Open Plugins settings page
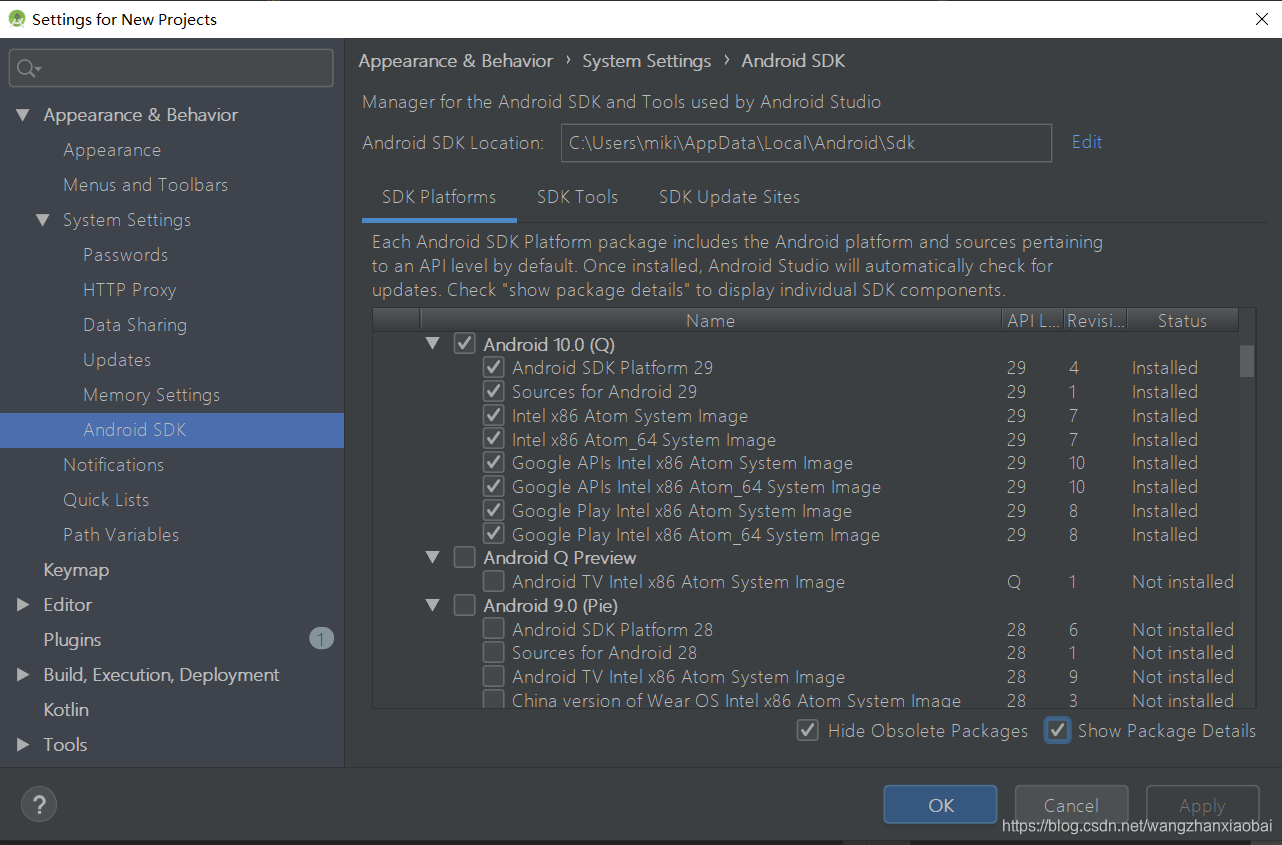Screen dimensions: 1282x845 (x=72, y=640)
